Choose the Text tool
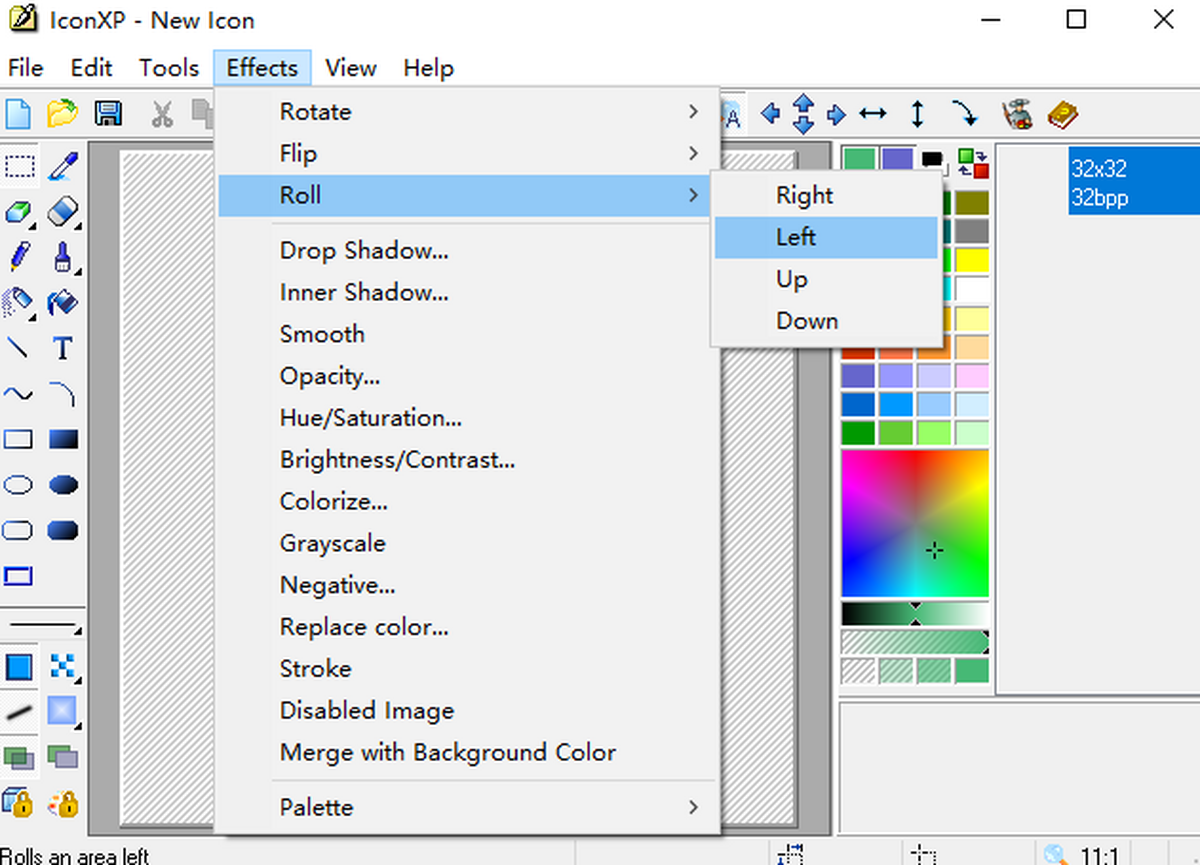The height and width of the screenshot is (865, 1200). coord(63,349)
